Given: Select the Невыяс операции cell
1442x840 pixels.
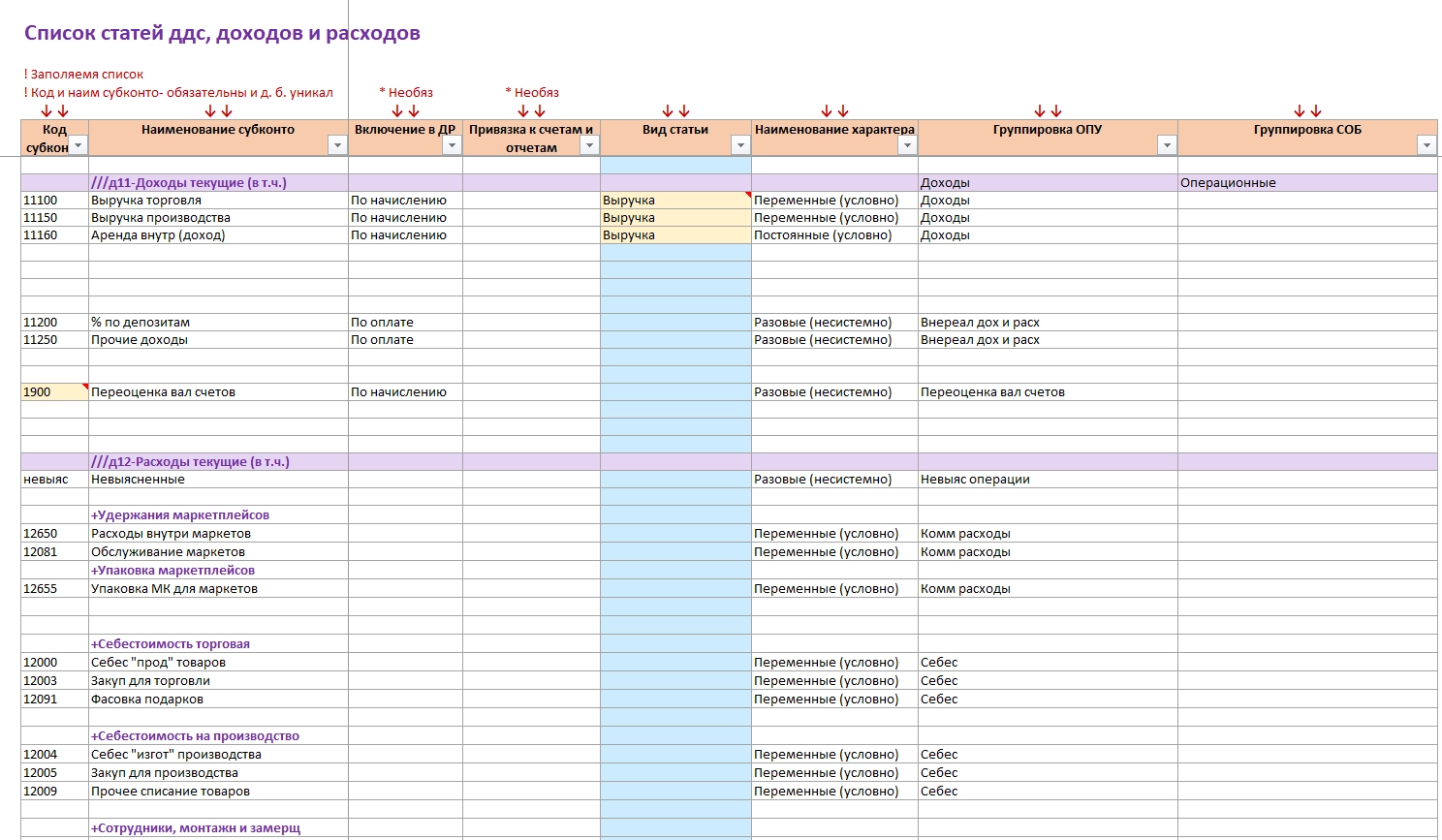Looking at the screenshot, I should tap(1048, 480).
